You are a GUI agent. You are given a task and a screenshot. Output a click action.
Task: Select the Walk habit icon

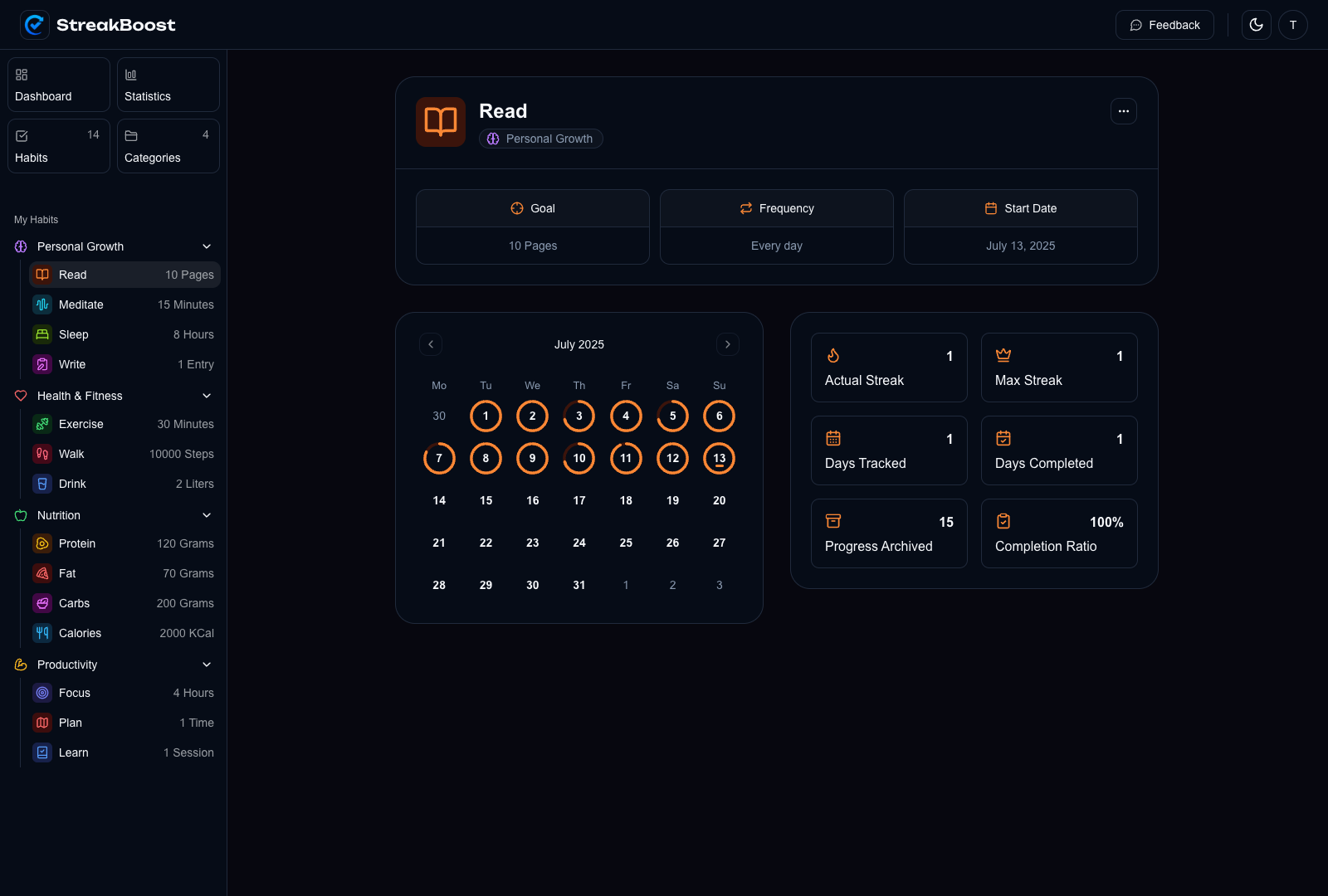pyautogui.click(x=42, y=454)
